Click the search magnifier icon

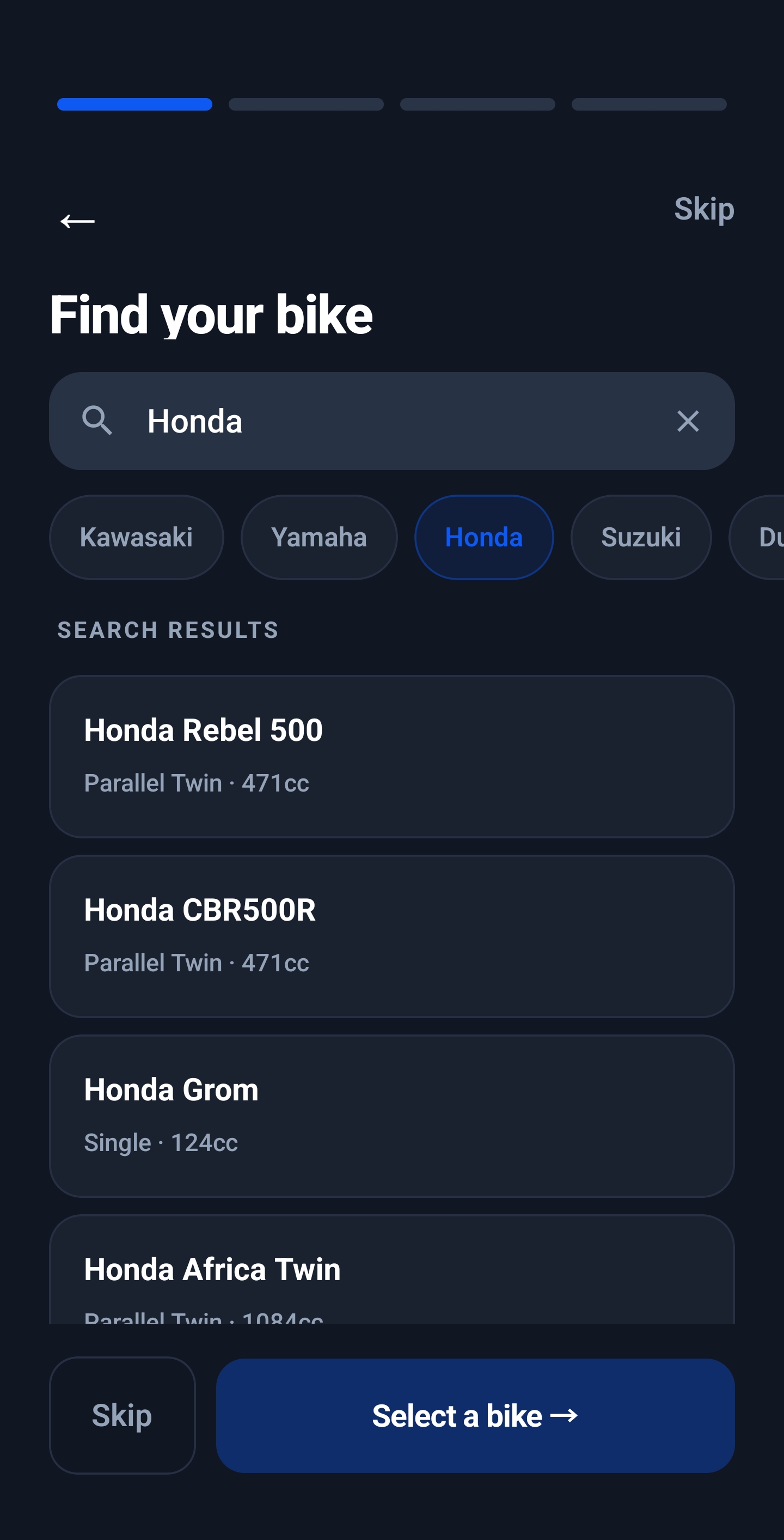coord(97,420)
